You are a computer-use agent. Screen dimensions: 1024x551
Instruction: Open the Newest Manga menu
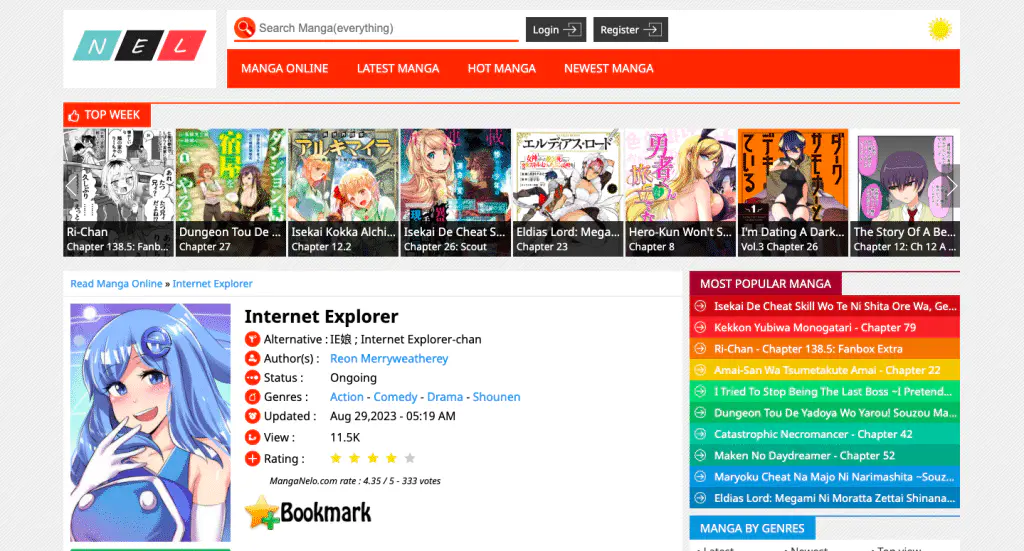click(x=609, y=69)
